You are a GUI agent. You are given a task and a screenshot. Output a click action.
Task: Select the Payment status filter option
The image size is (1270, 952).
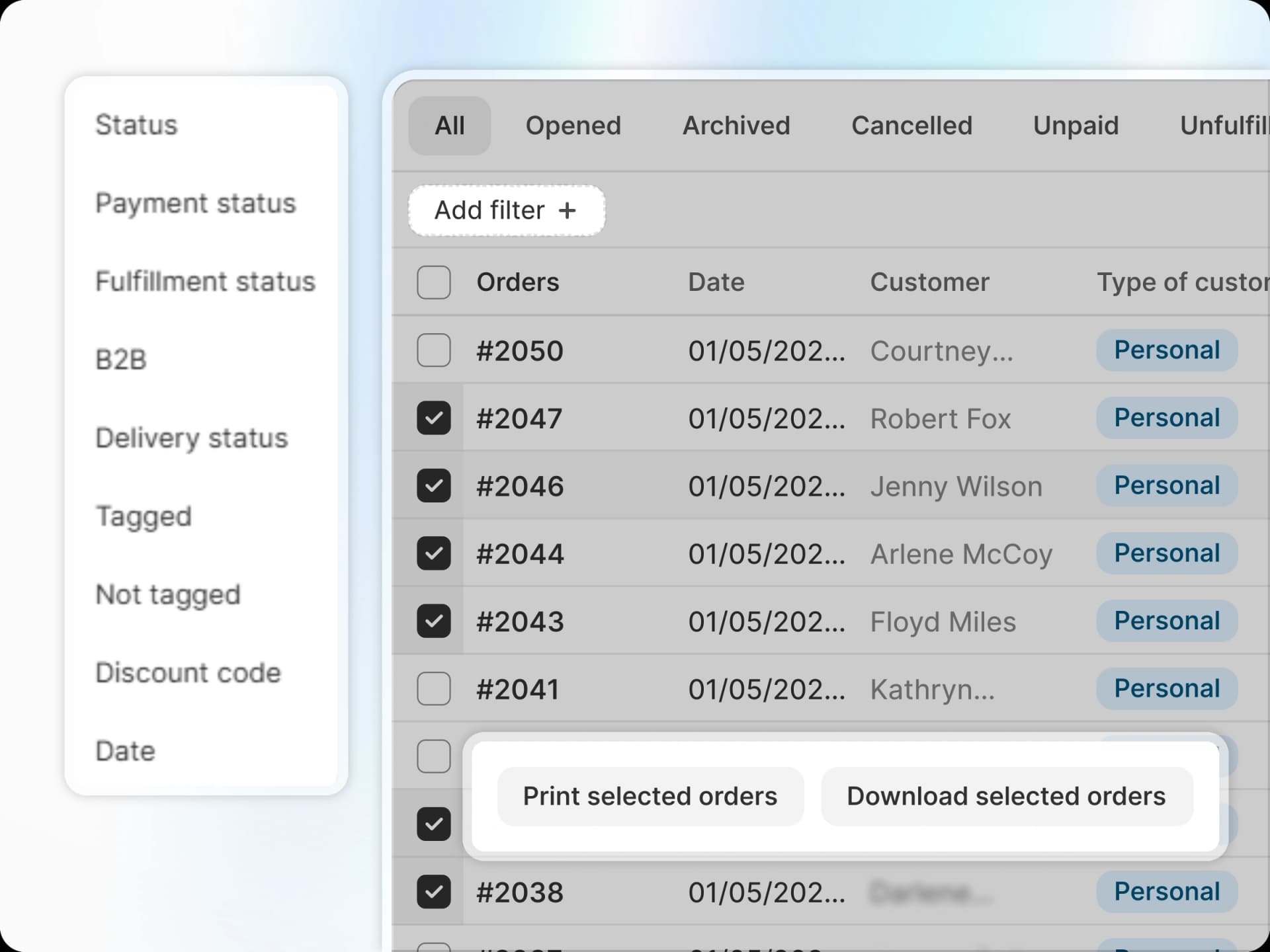pyautogui.click(x=196, y=203)
